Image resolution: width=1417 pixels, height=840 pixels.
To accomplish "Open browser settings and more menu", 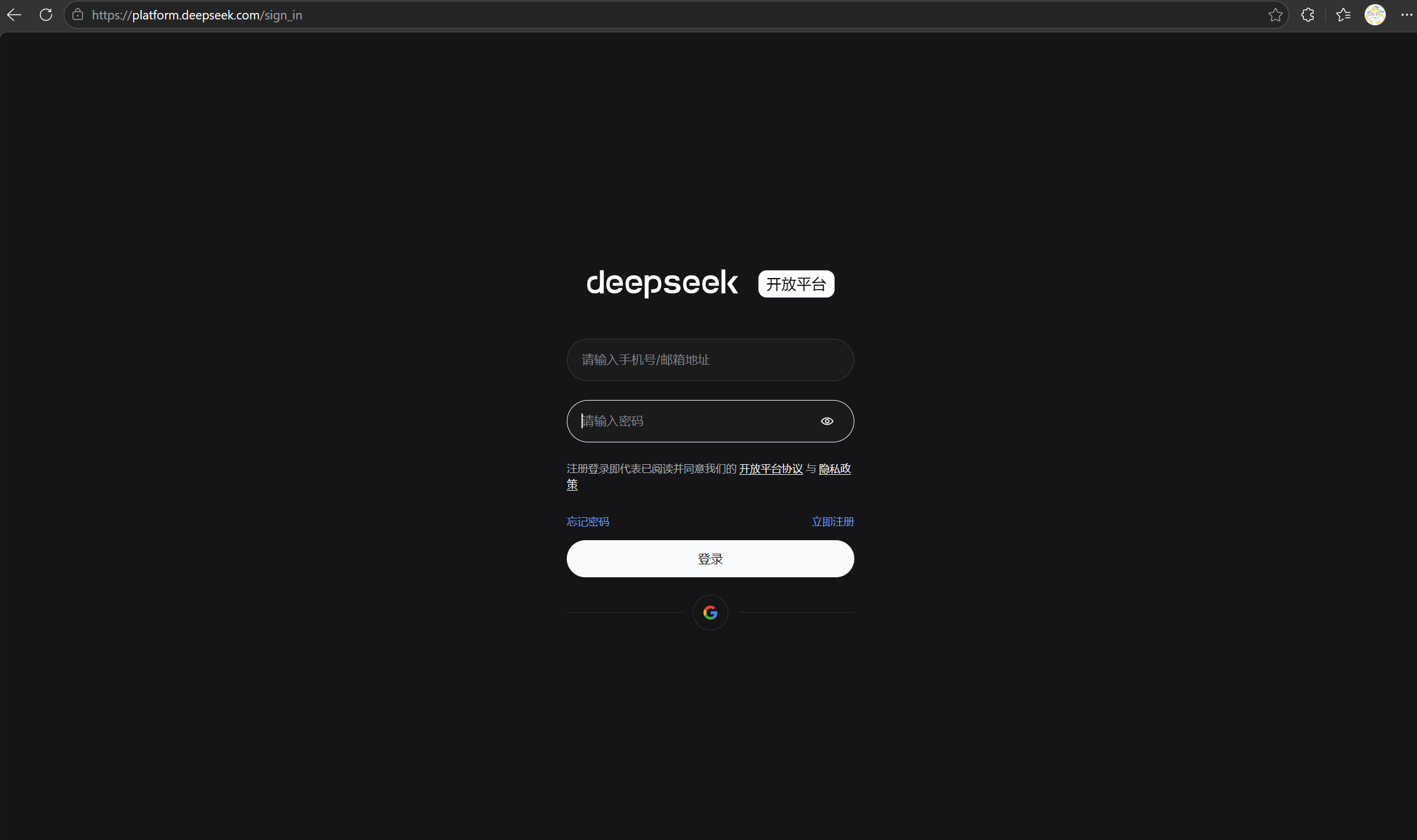I will tap(1406, 15).
